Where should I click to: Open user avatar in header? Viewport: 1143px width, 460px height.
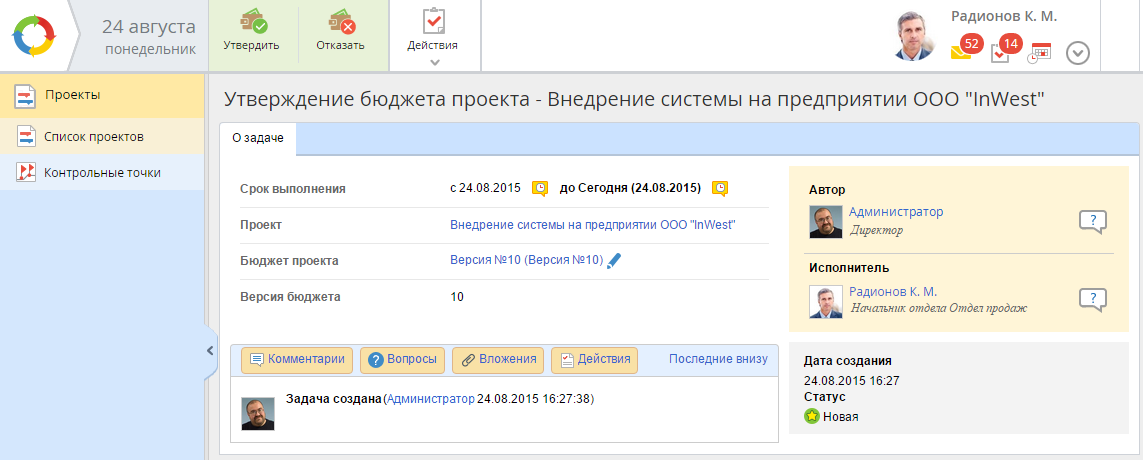pos(914,36)
